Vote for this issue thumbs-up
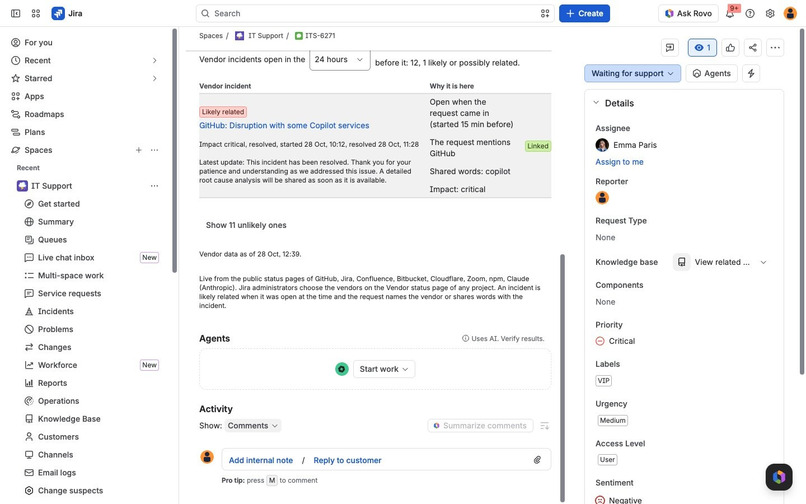806x504 pixels. (x=730, y=48)
